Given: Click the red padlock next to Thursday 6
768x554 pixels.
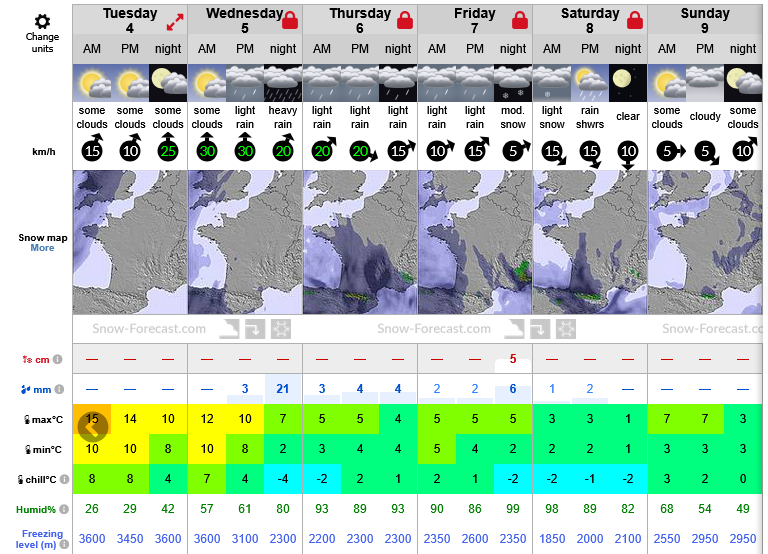Looking at the screenshot, I should pos(405,21).
